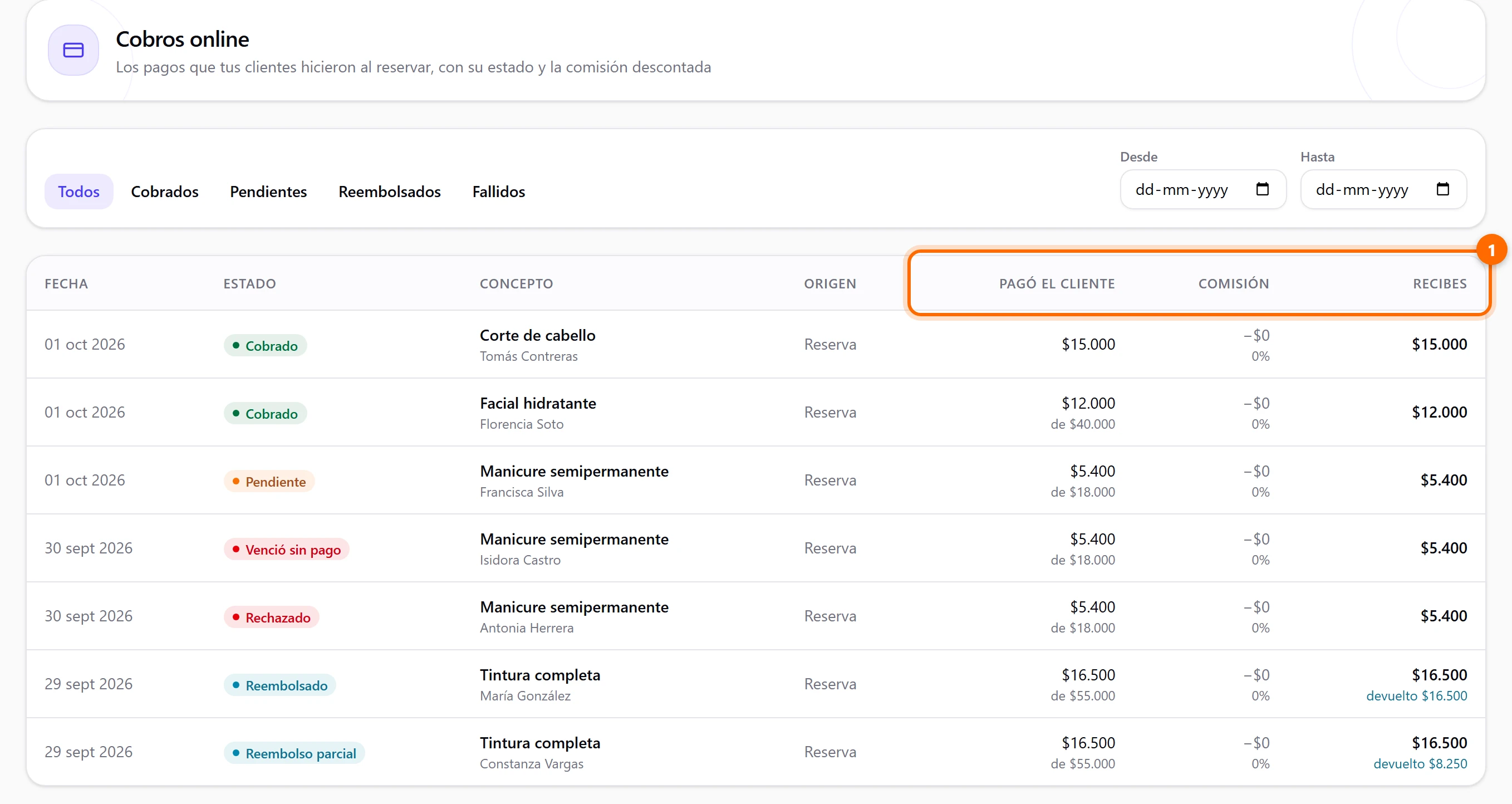Click the devuelto $8.250 refund note

(x=1420, y=764)
